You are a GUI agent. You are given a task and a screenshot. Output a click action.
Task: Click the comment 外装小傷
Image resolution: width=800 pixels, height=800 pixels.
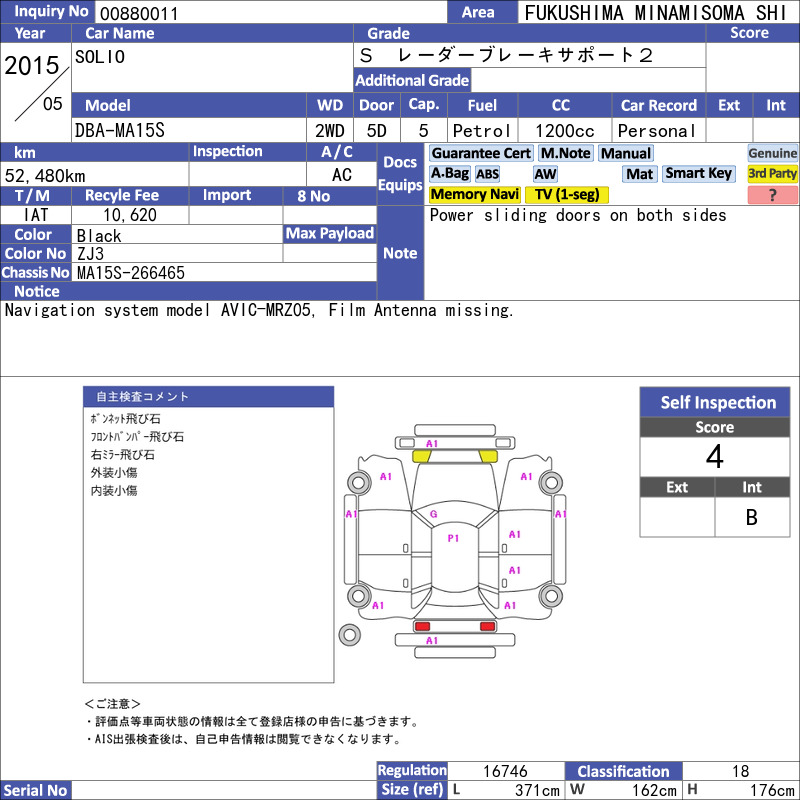click(114, 472)
